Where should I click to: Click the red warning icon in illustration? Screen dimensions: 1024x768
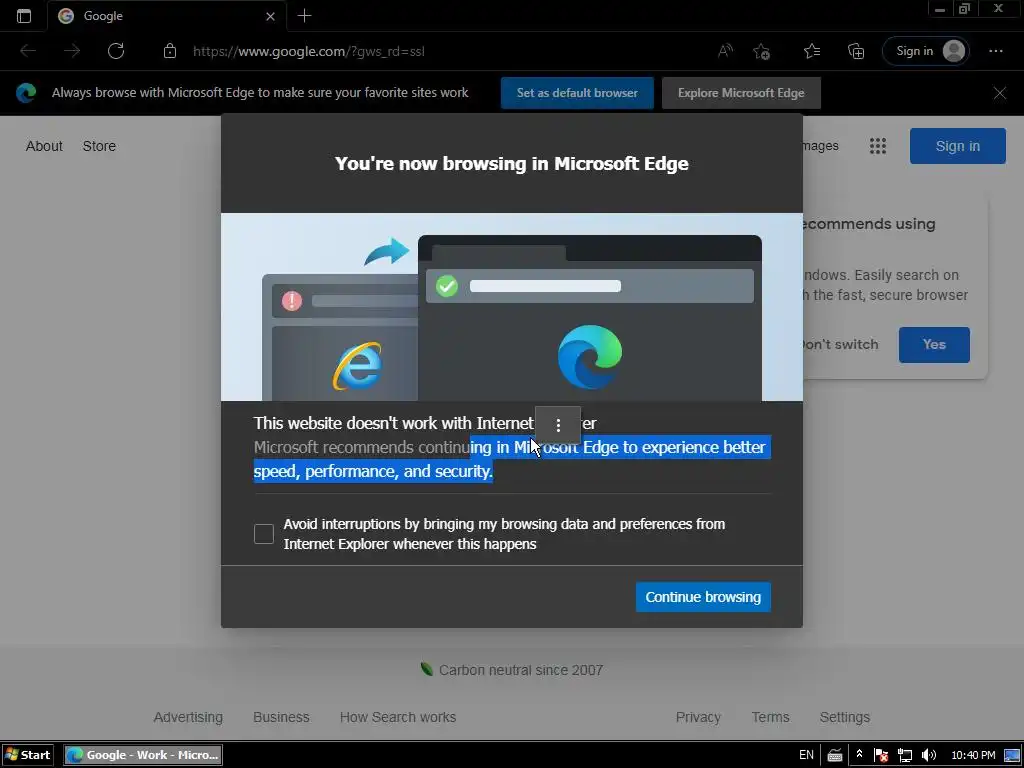coord(291,301)
